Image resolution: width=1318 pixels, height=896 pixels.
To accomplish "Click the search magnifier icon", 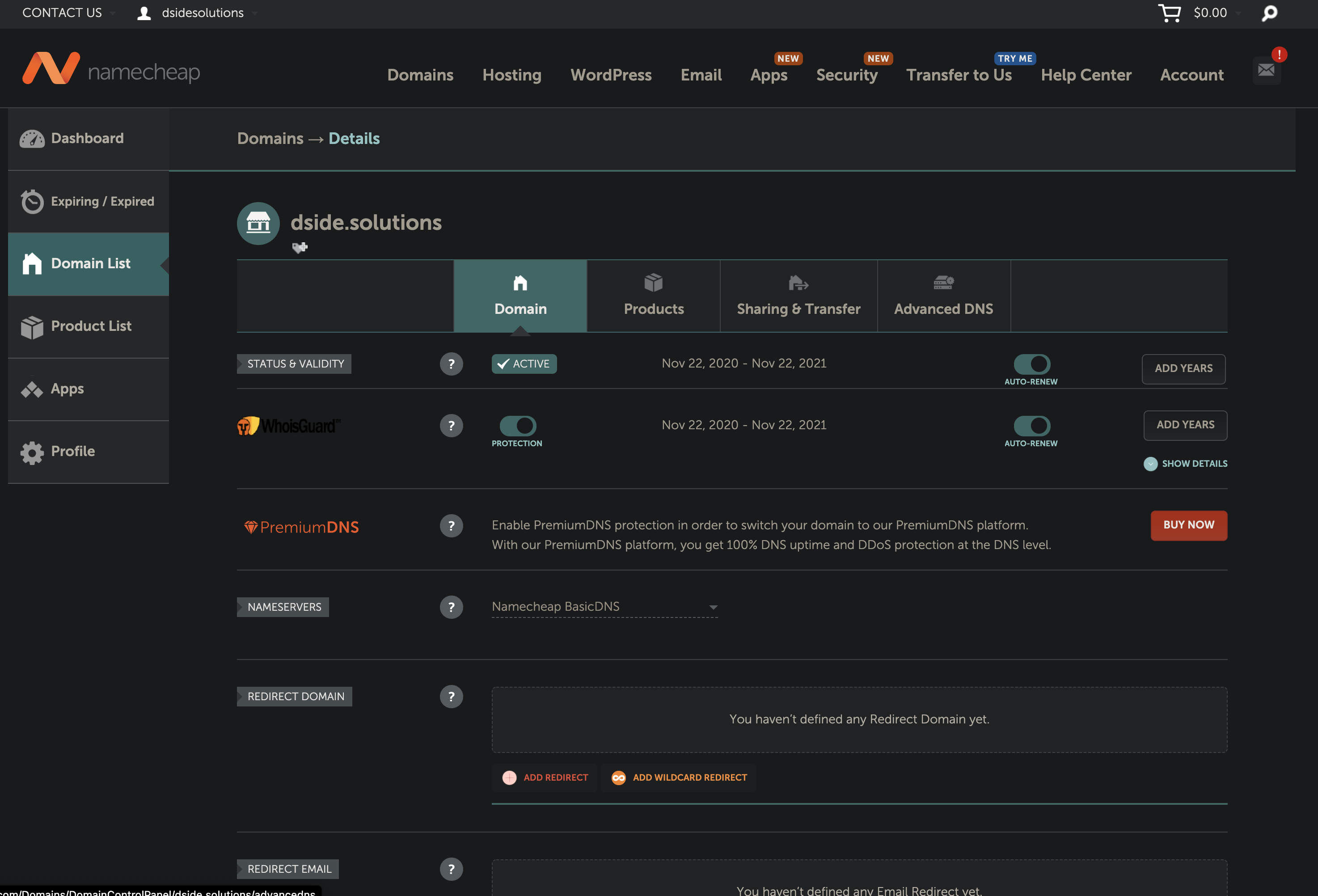I will pos(1269,13).
